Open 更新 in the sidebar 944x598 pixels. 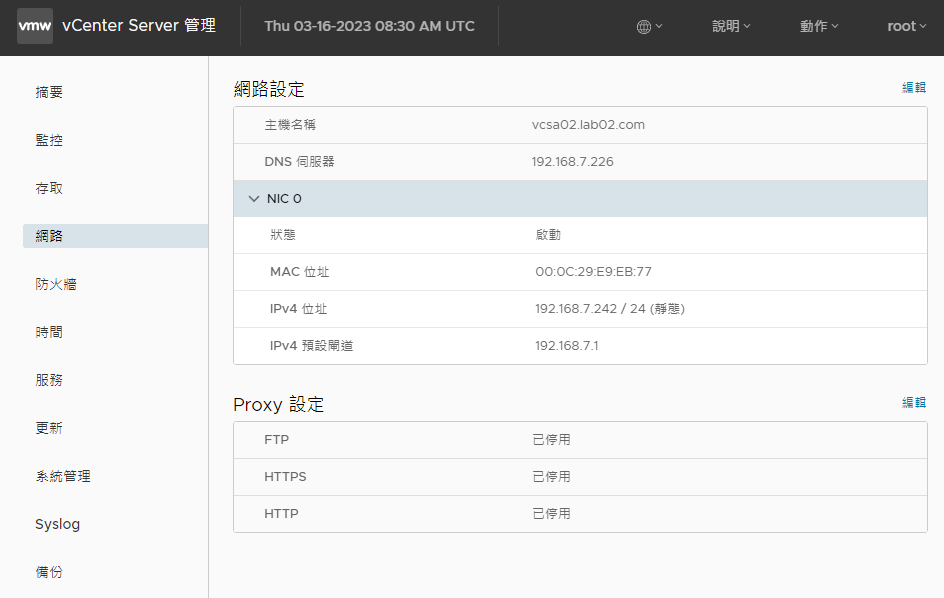pyautogui.click(x=49, y=428)
